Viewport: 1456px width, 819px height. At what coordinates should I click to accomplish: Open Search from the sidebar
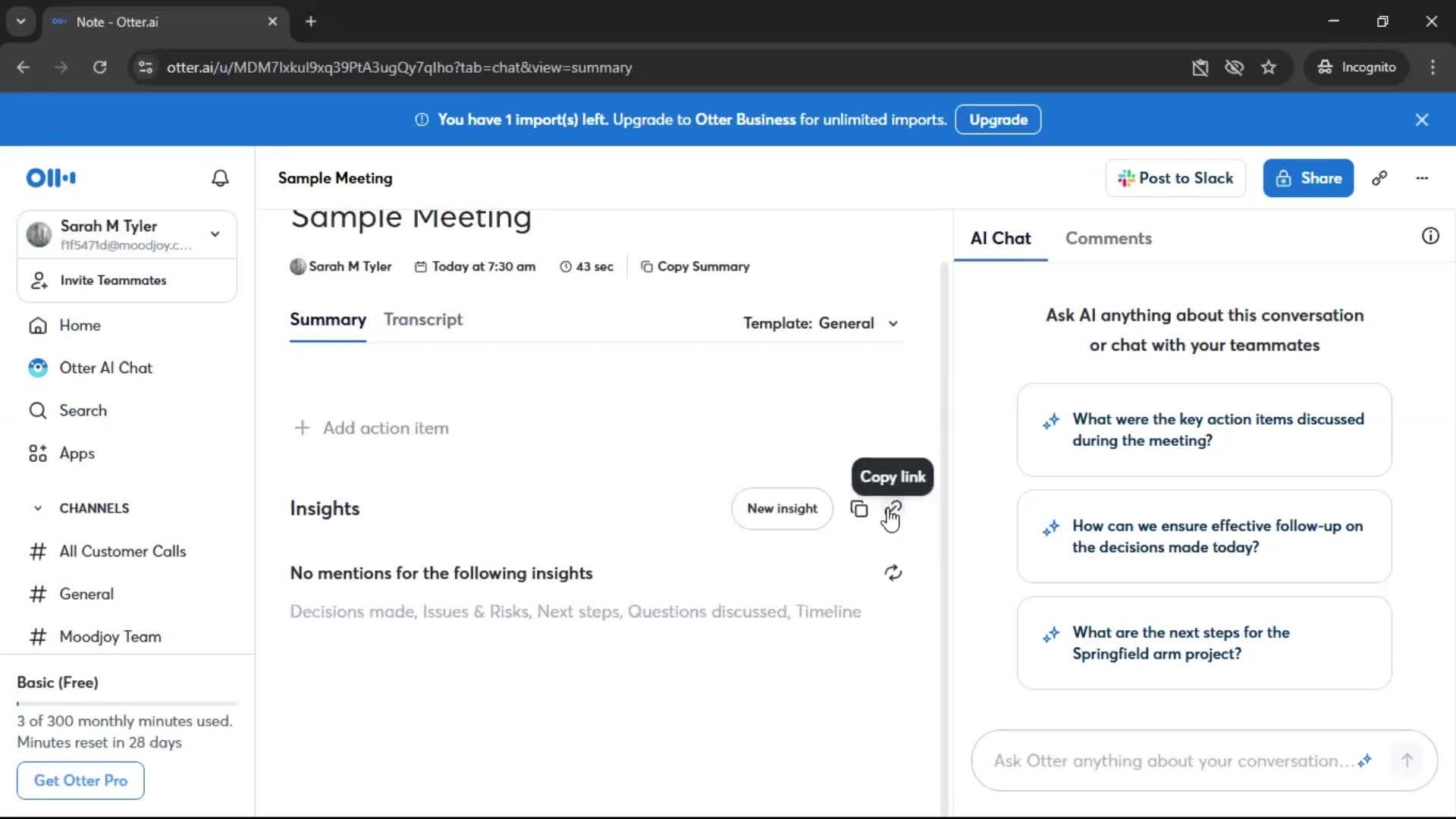[x=70, y=410]
